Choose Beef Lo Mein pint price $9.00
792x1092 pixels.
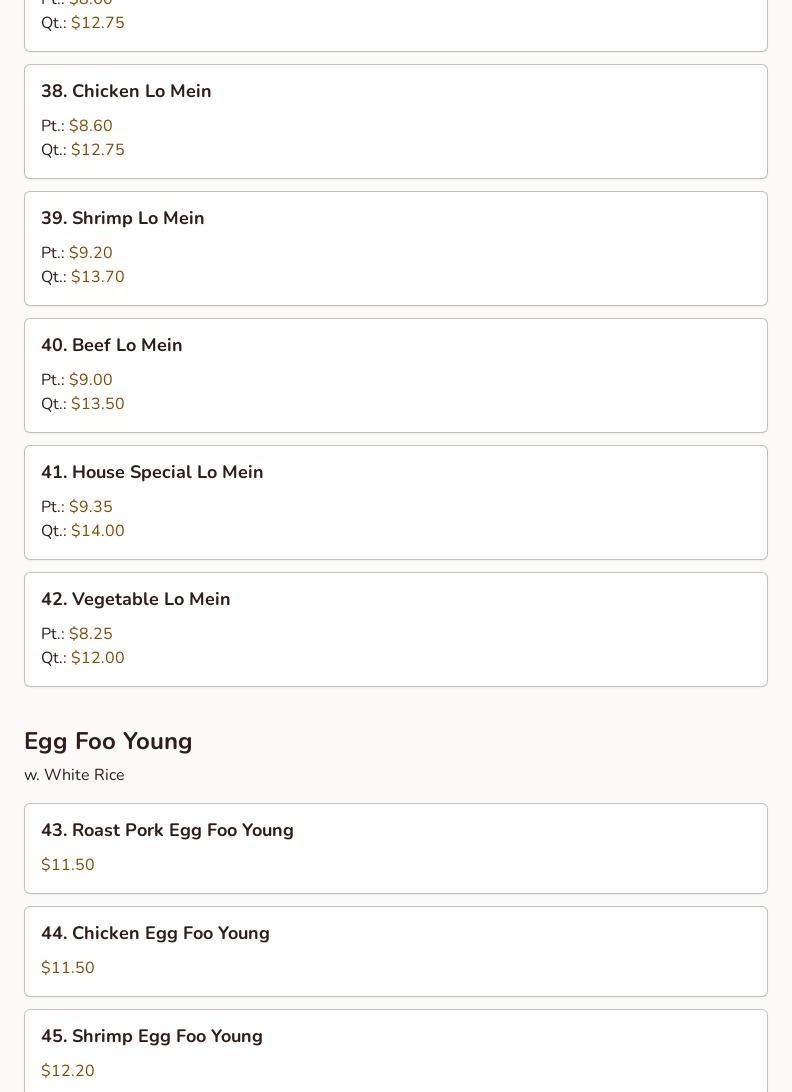(x=90, y=380)
